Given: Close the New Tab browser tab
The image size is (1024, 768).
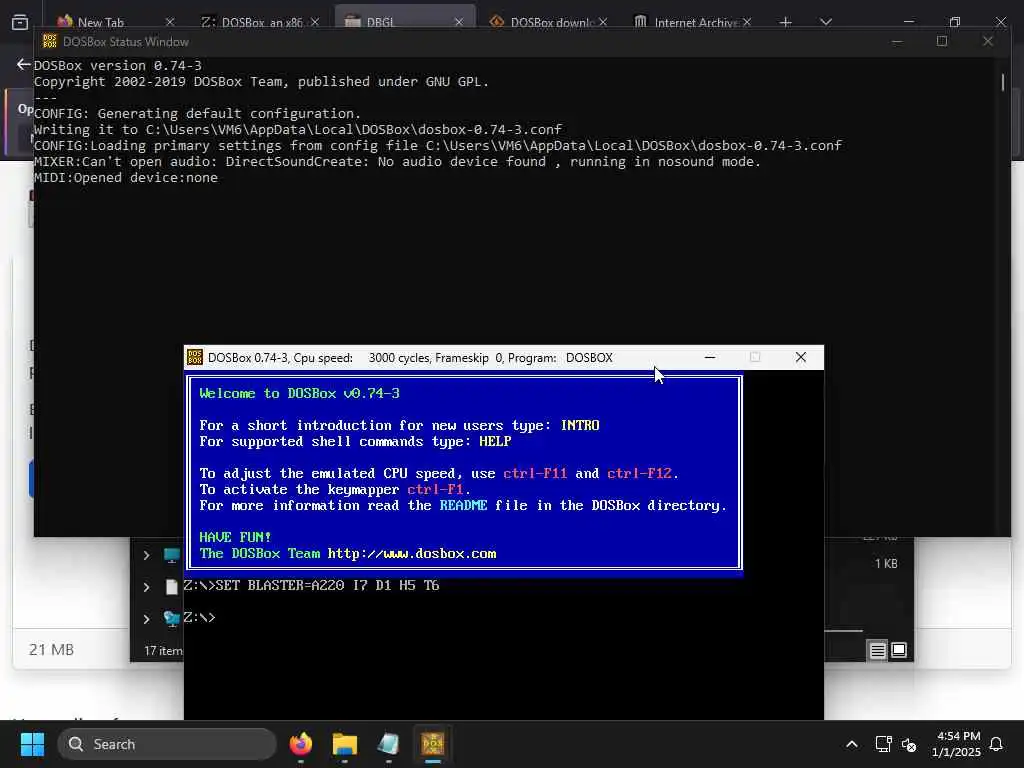Looking at the screenshot, I should (x=170, y=22).
